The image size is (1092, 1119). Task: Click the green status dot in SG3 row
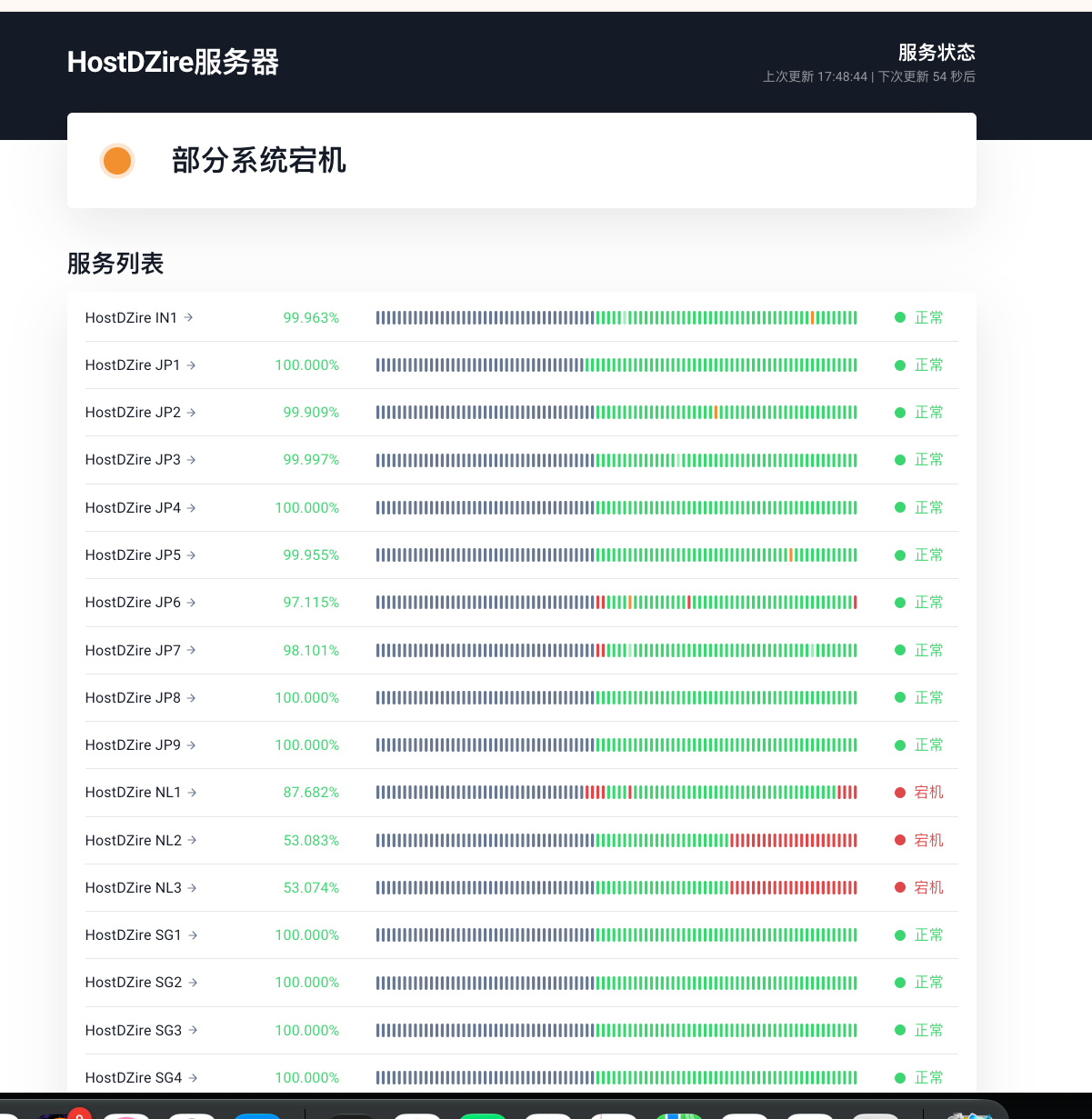[x=900, y=1030]
